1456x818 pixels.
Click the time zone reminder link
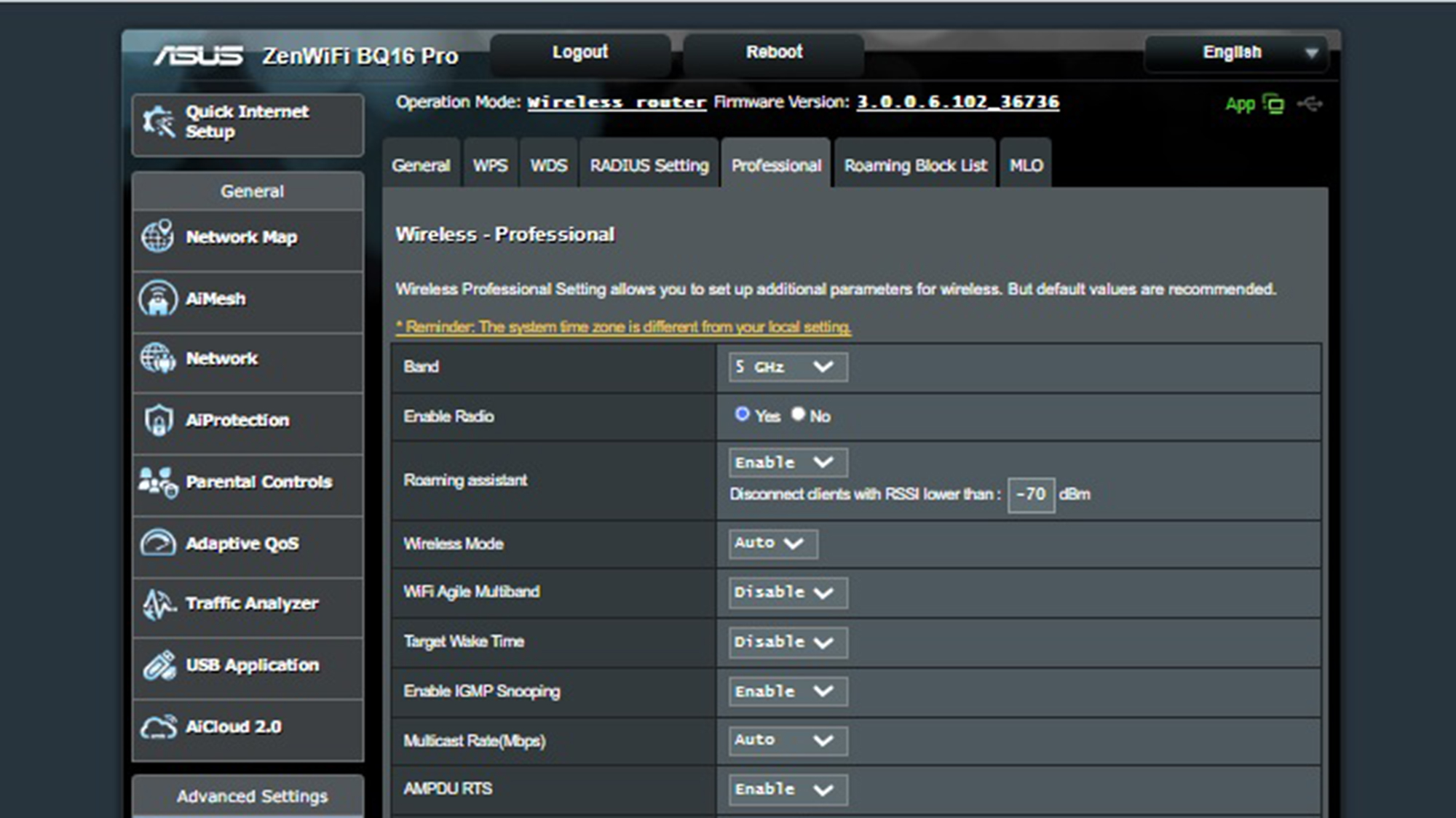[623, 327]
